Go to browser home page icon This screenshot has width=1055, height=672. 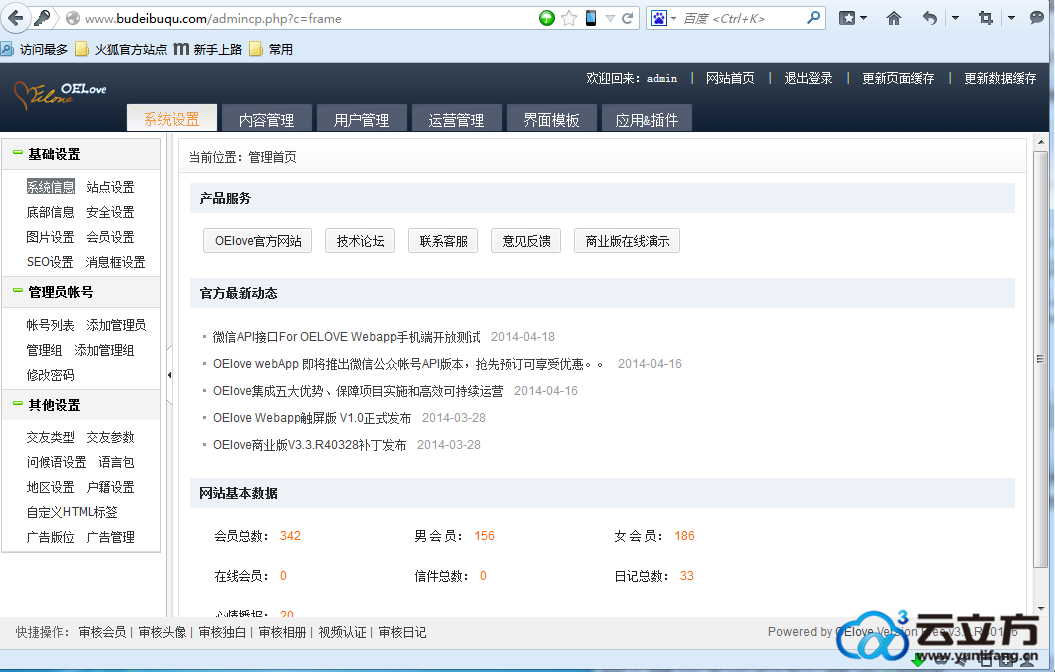[894, 18]
